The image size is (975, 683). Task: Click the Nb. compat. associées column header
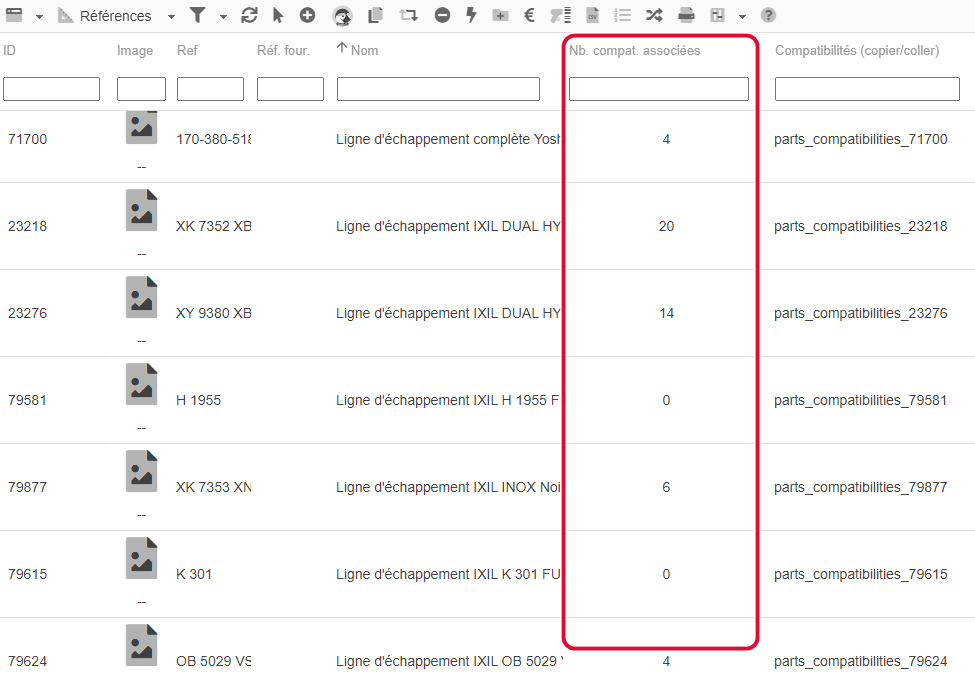pyautogui.click(x=634, y=50)
